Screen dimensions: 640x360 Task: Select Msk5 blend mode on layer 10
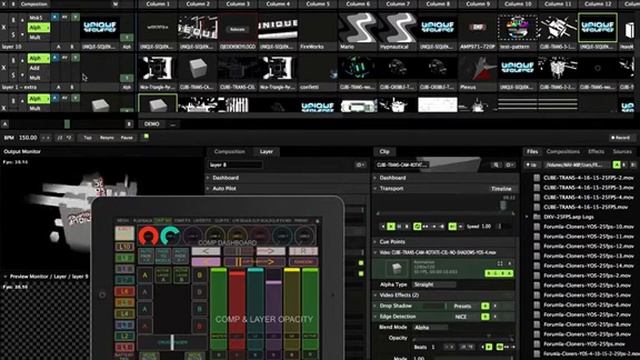pyautogui.click(x=36, y=18)
